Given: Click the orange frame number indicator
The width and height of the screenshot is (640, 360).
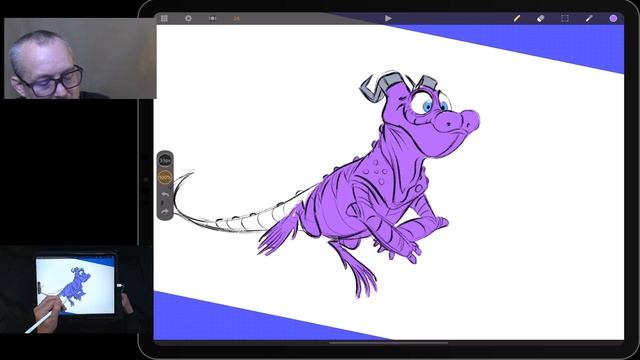Looking at the screenshot, I should click(236, 18).
